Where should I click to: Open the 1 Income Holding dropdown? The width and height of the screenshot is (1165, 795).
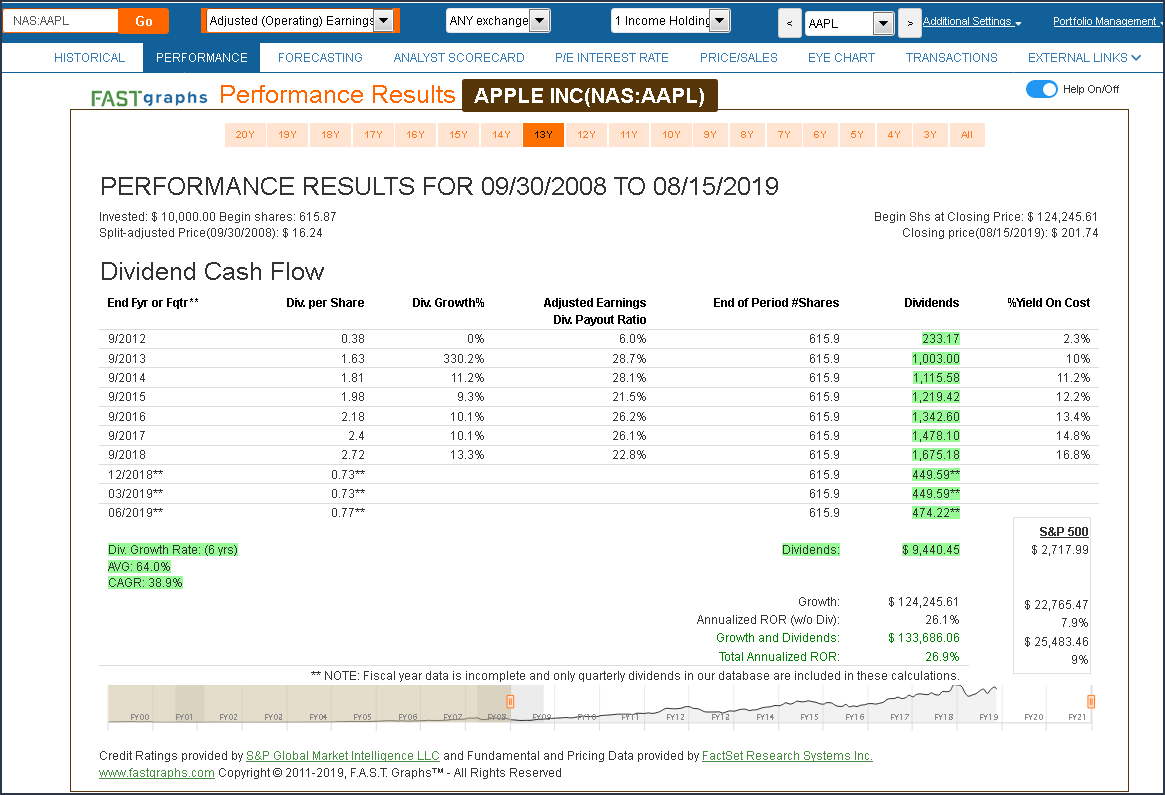pos(672,21)
